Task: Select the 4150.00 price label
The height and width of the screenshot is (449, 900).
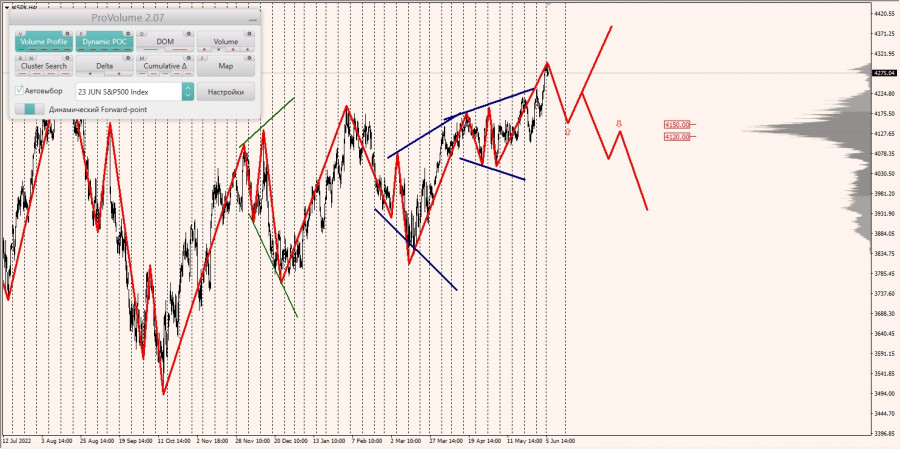Action: [x=677, y=125]
